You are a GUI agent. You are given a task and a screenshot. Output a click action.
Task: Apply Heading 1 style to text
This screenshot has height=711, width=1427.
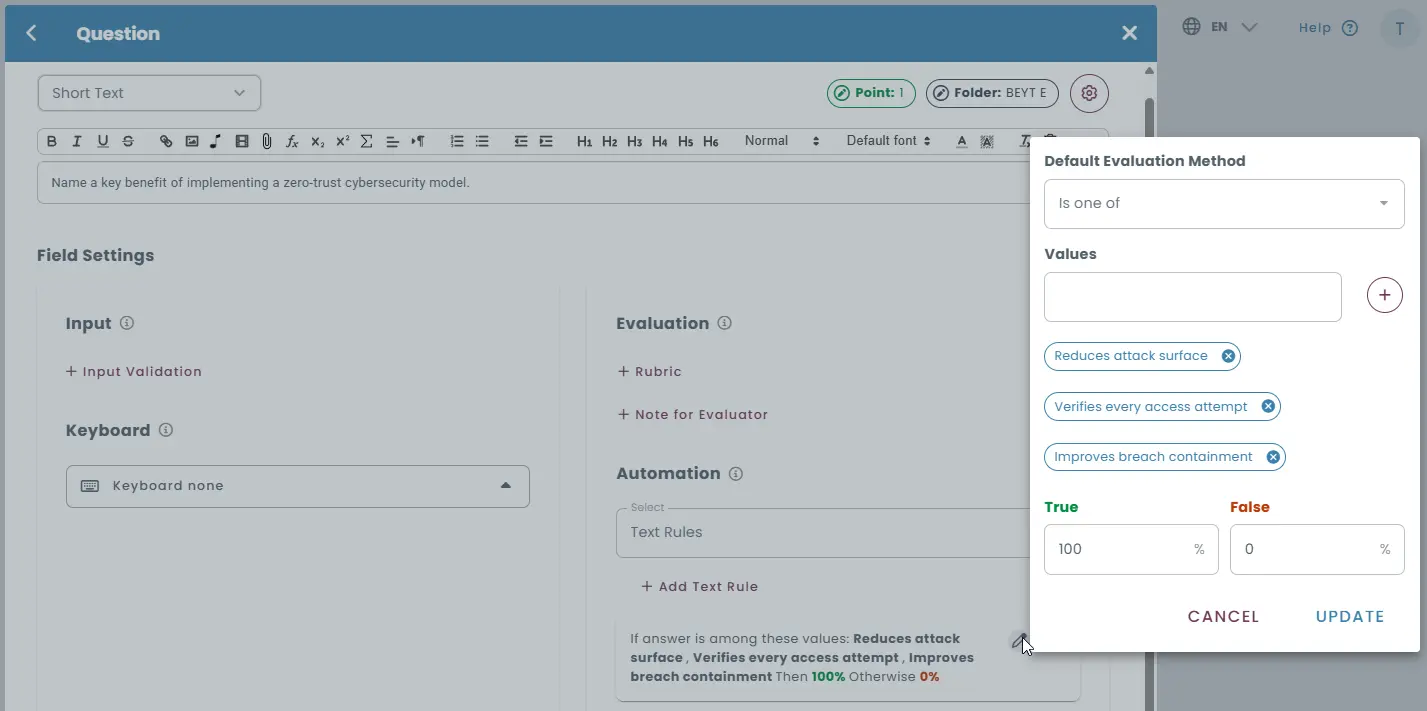585,141
